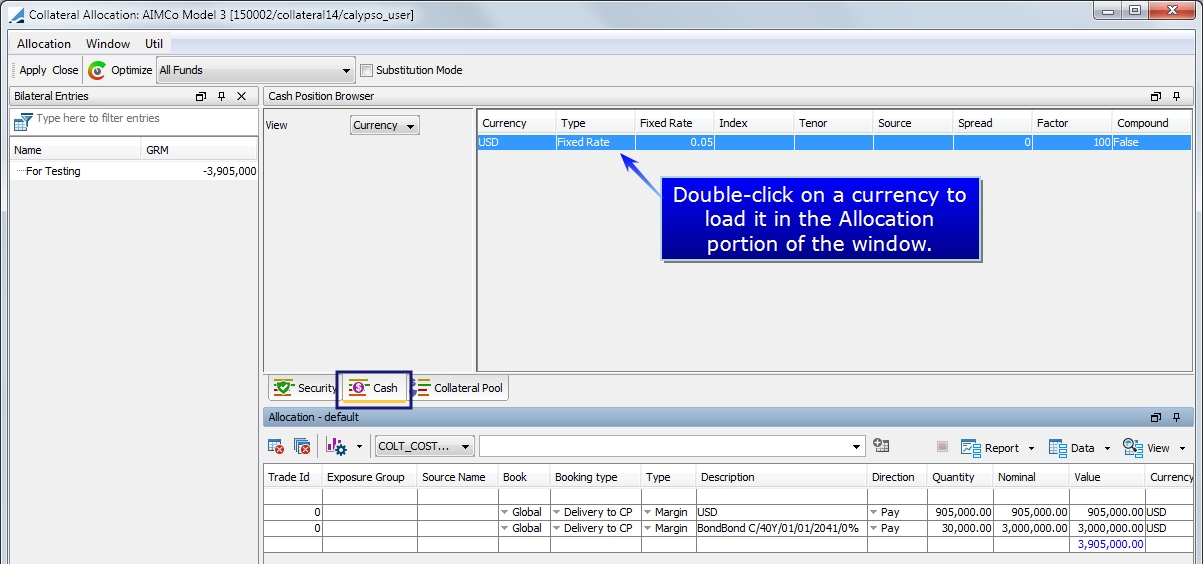Click the Report button label
1203x564 pixels.
coord(1002,448)
